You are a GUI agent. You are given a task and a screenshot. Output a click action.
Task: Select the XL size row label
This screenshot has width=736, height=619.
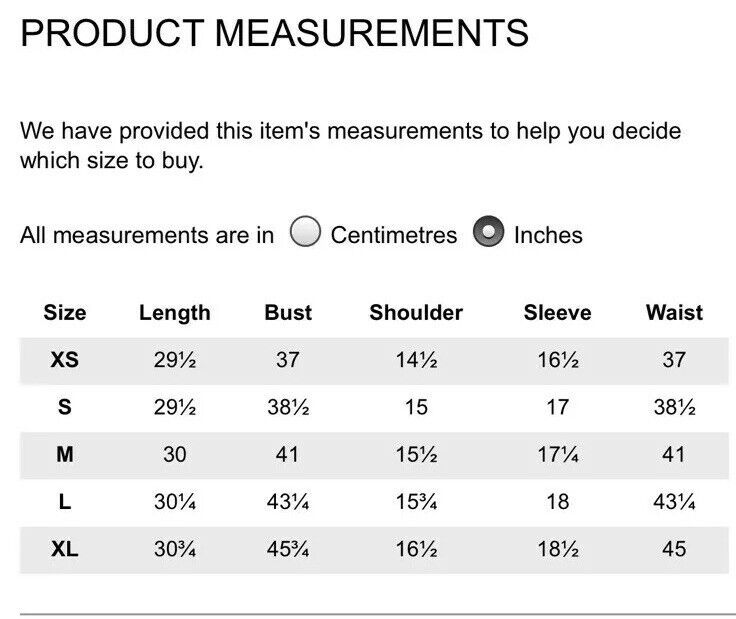(65, 549)
